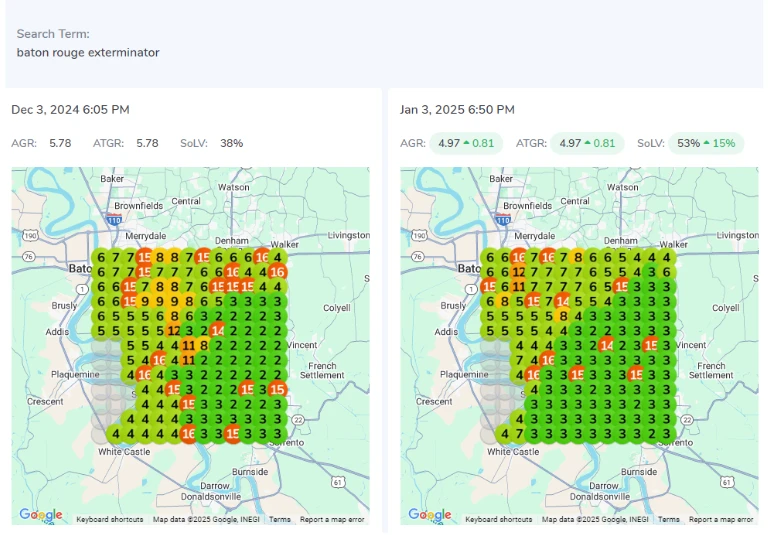Open the Terms link under the left map
Screen dimensions: 768x535
[279, 519]
